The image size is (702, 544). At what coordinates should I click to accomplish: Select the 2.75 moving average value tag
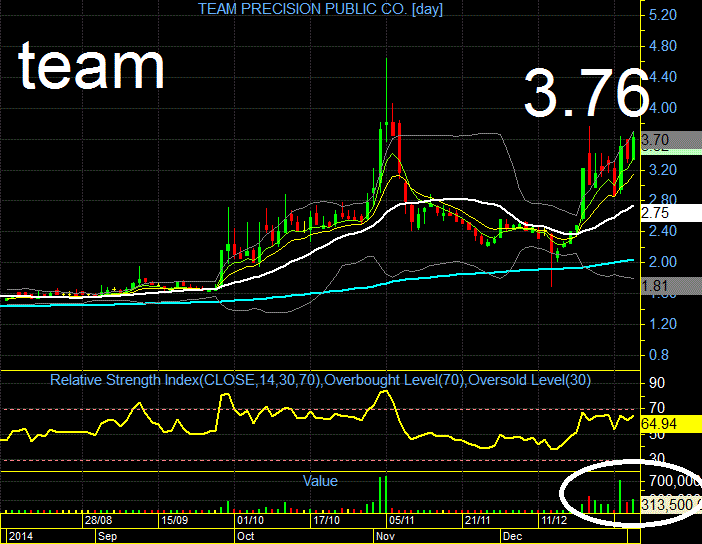pos(671,213)
